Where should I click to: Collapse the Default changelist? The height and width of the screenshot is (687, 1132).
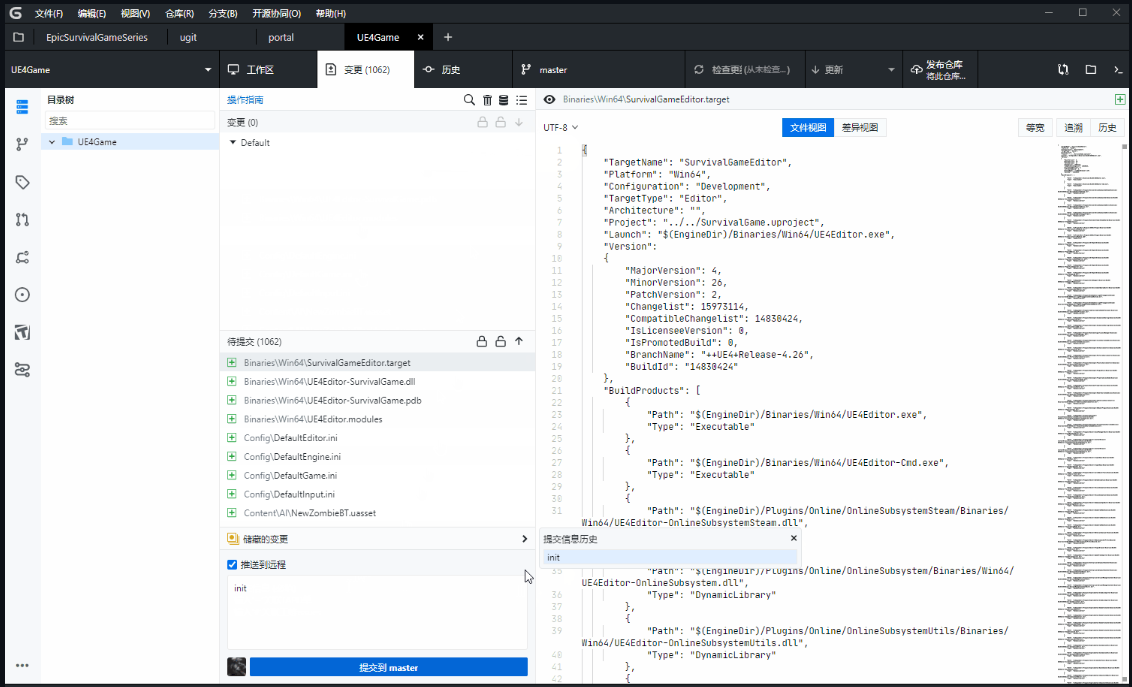click(232, 142)
